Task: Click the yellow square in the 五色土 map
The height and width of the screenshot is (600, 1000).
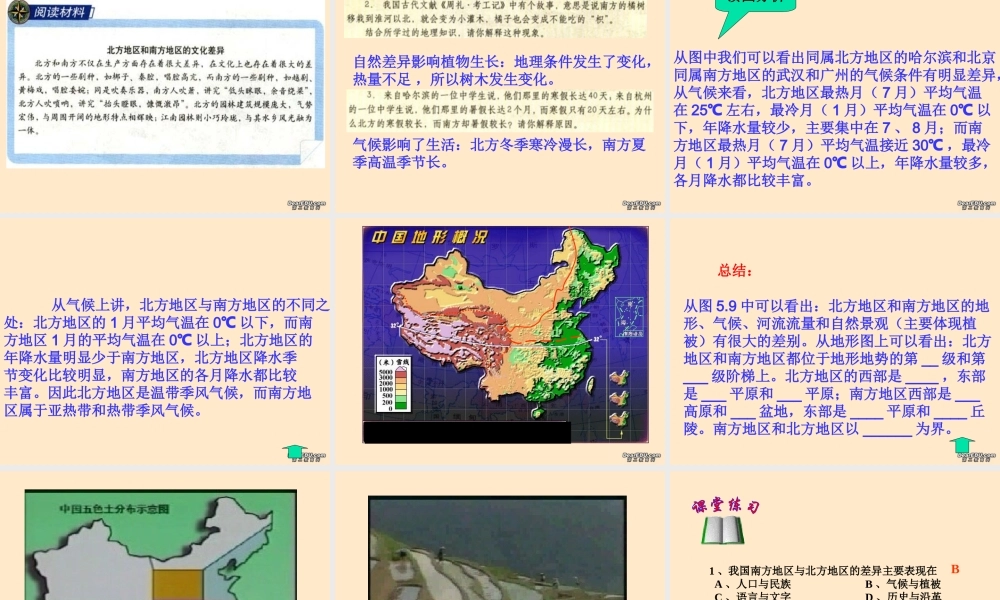Action: [177, 585]
